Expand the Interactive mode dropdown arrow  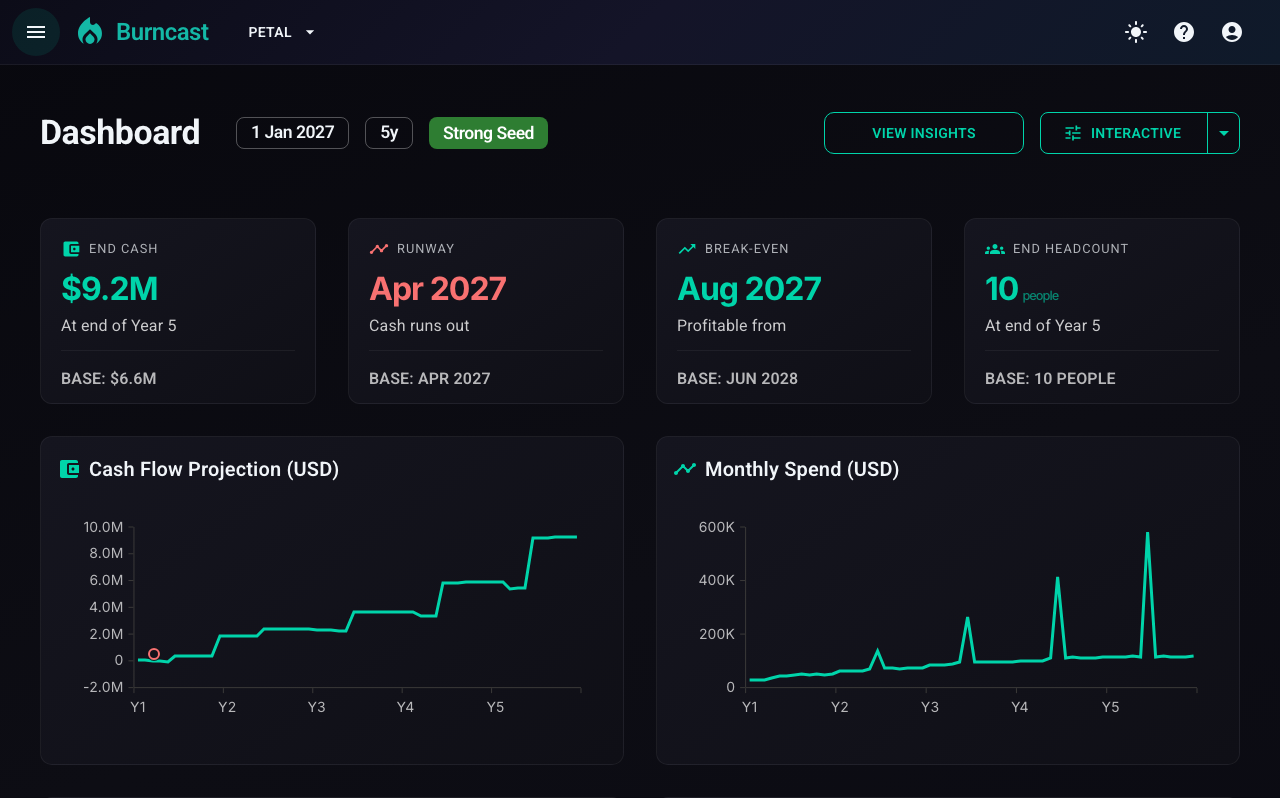[1224, 133]
